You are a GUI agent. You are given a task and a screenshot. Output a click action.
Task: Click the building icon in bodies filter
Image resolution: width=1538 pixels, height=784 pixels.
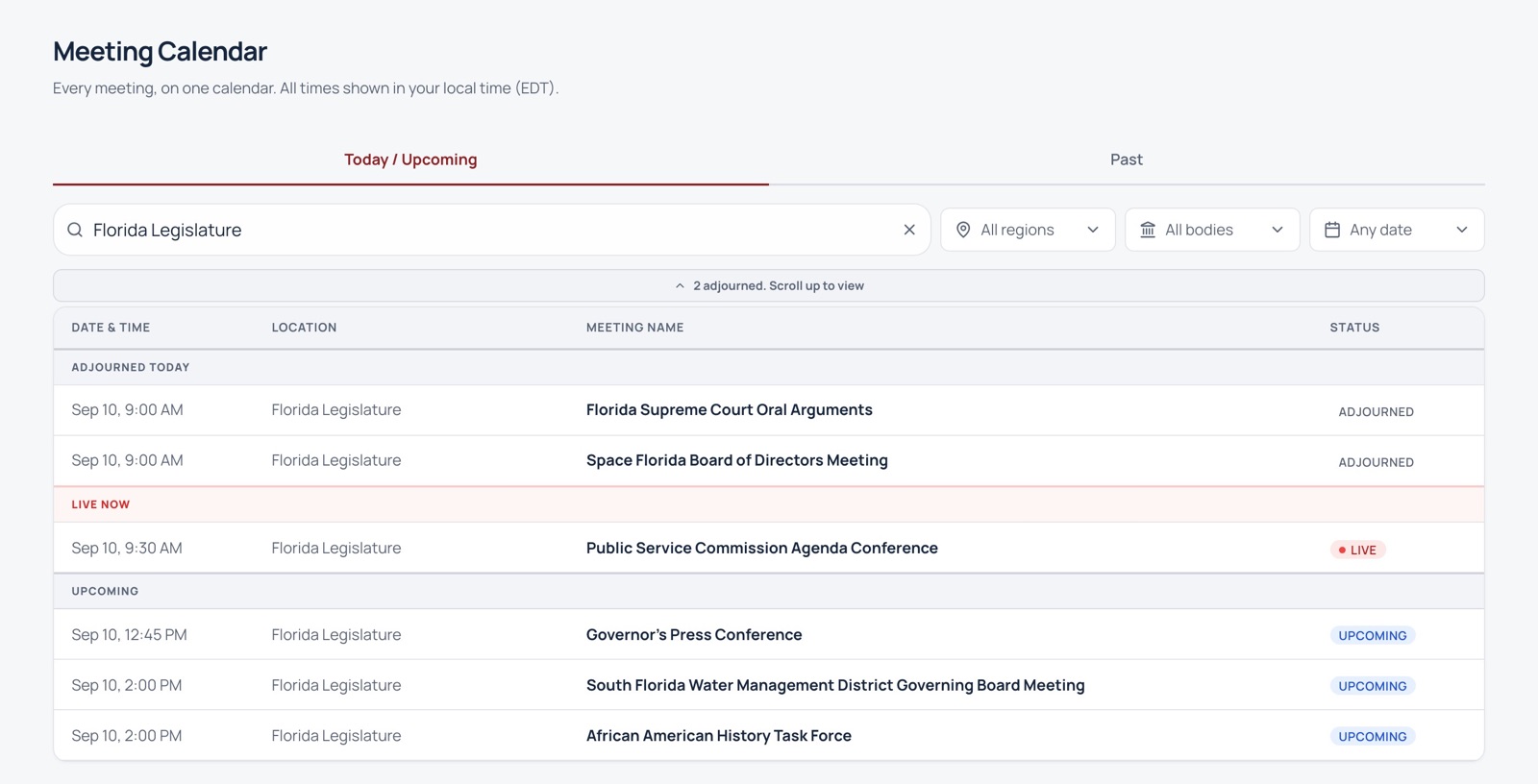coord(1148,230)
